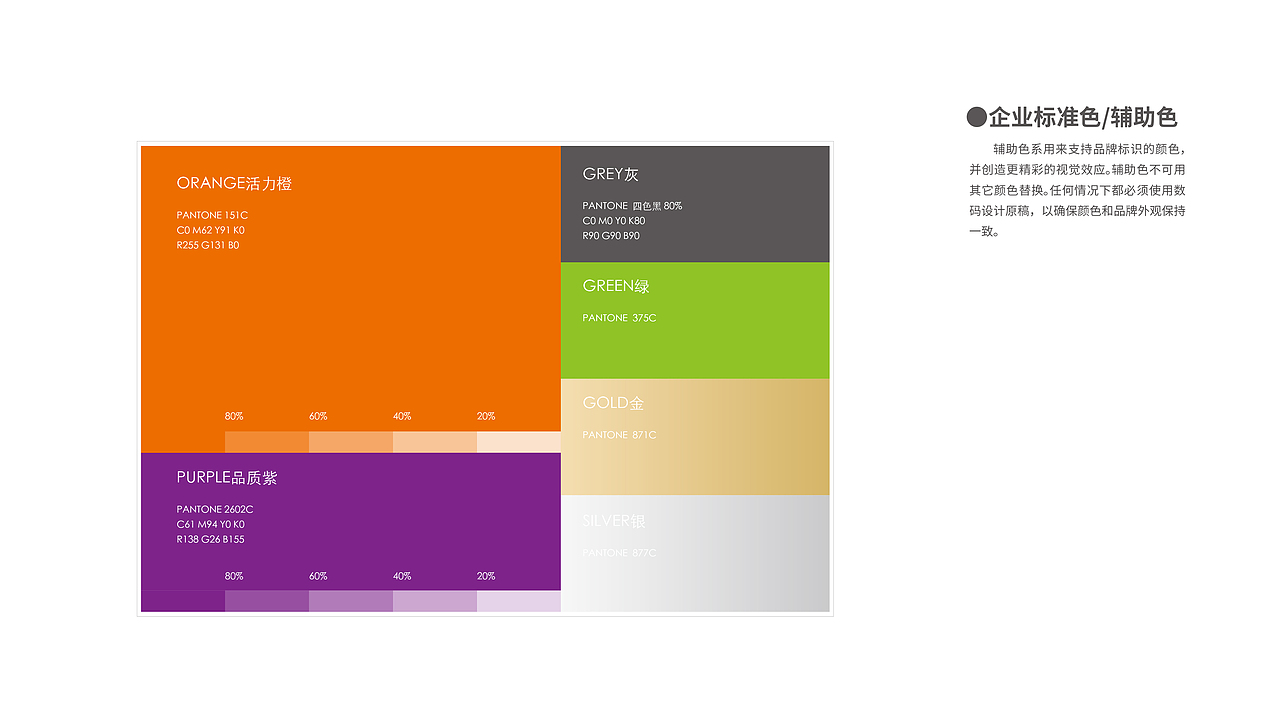Click the "C0 M0 Y0 K80" value
This screenshot has width=1280, height=720.
tap(614, 221)
